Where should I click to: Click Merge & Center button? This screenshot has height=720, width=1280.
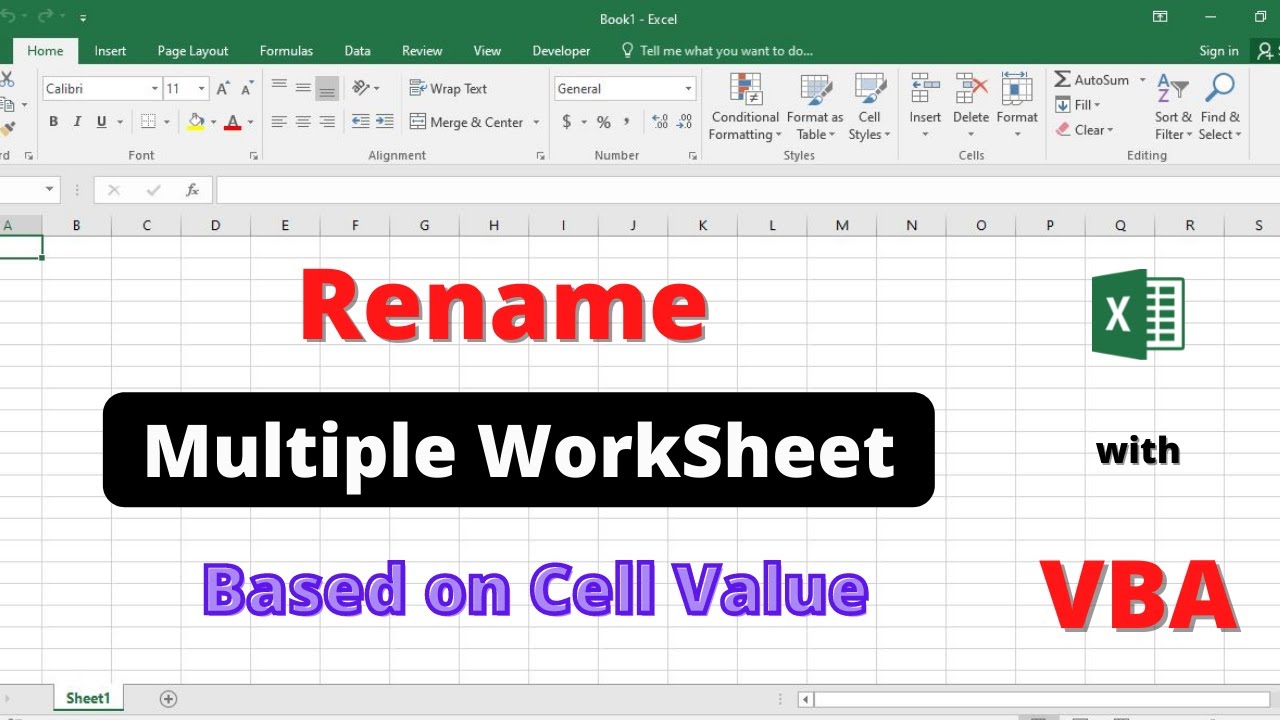(466, 122)
